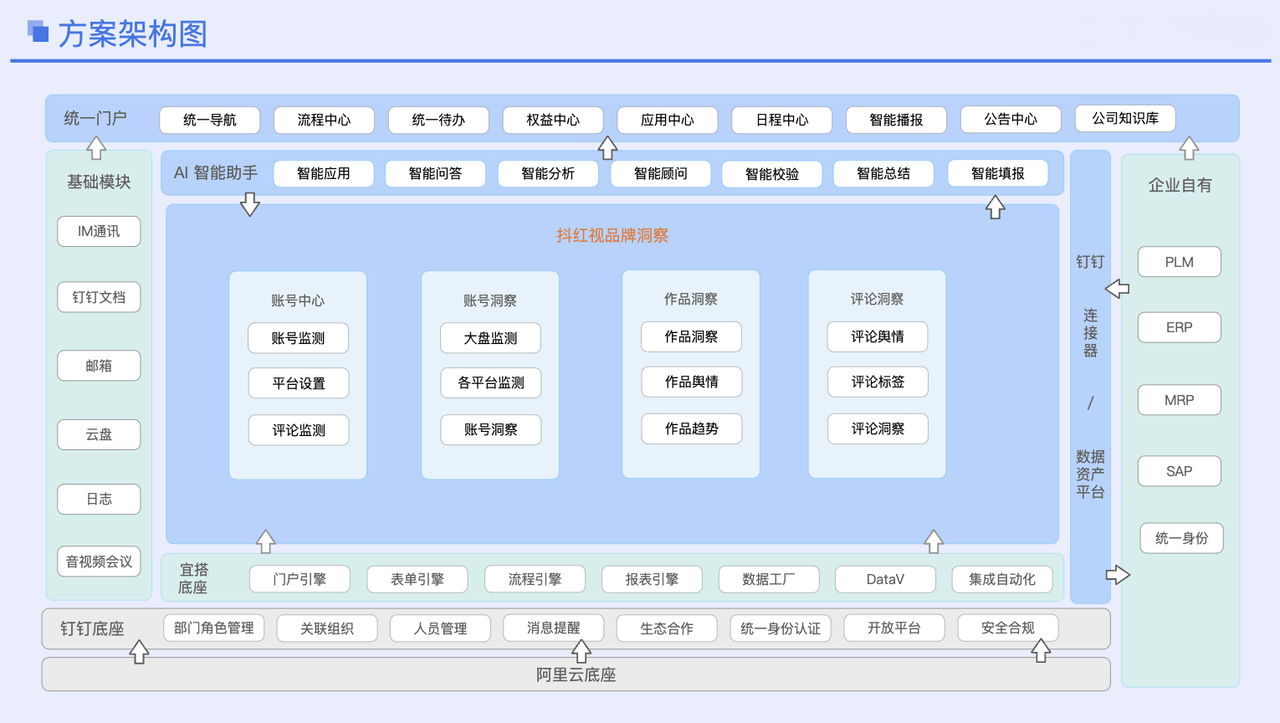This screenshot has height=723, width=1280.
Task: Switch to the 统一门户 section header
Action: coord(96,117)
